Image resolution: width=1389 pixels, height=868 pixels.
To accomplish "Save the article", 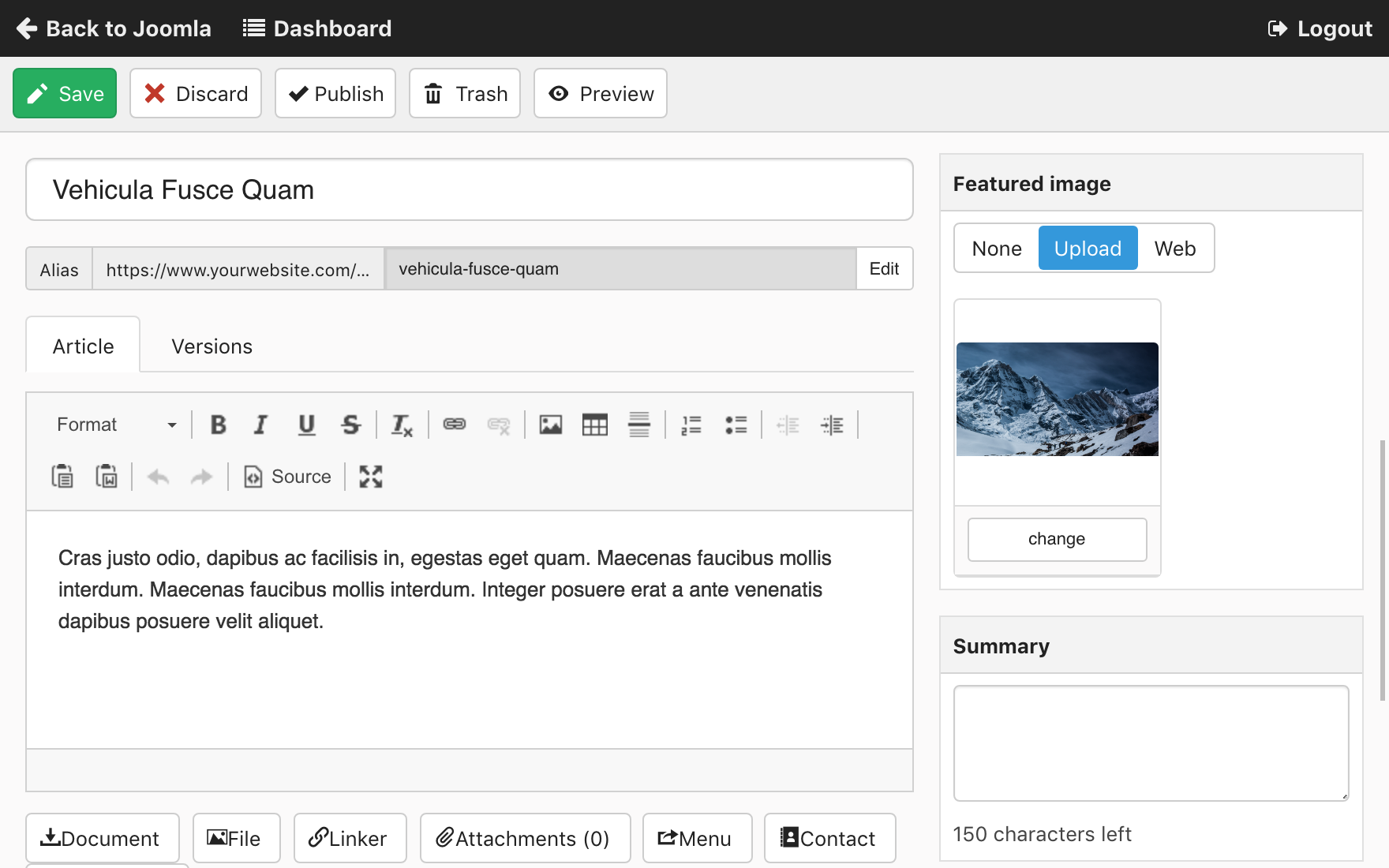I will (x=65, y=94).
